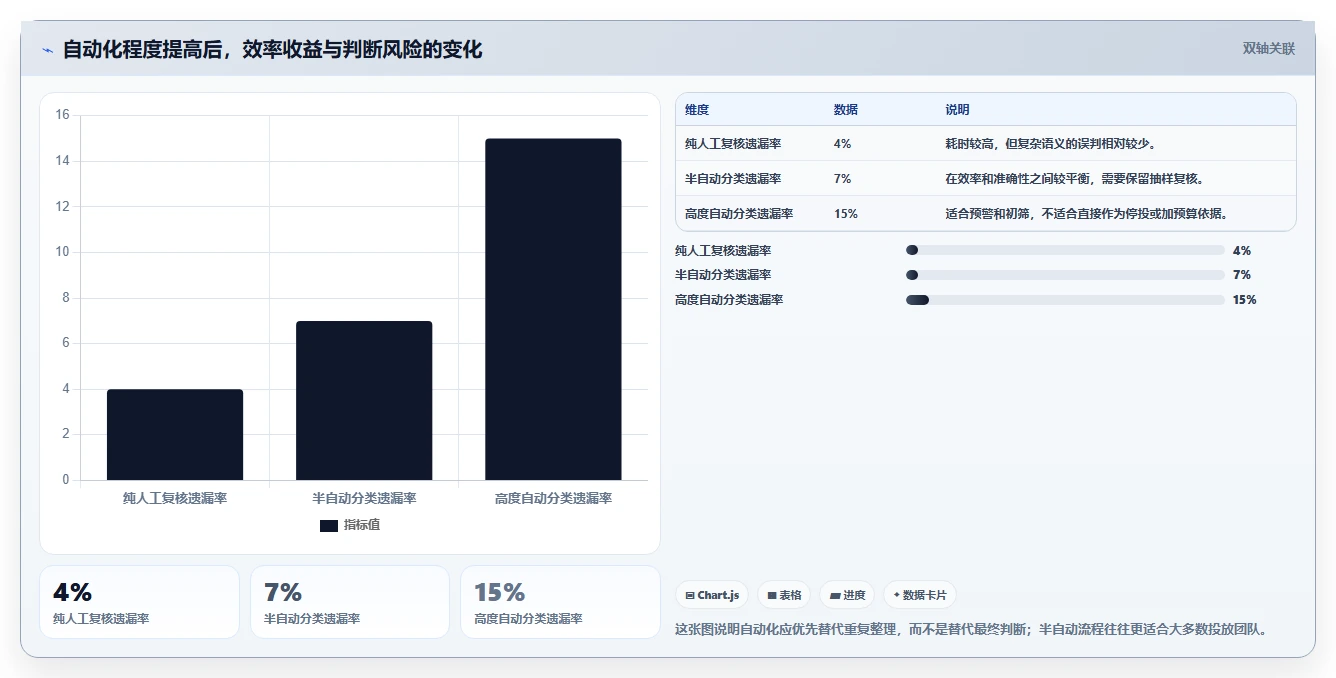The width and height of the screenshot is (1336, 678).
Task: Click the 维度 column header
Action: click(x=697, y=110)
